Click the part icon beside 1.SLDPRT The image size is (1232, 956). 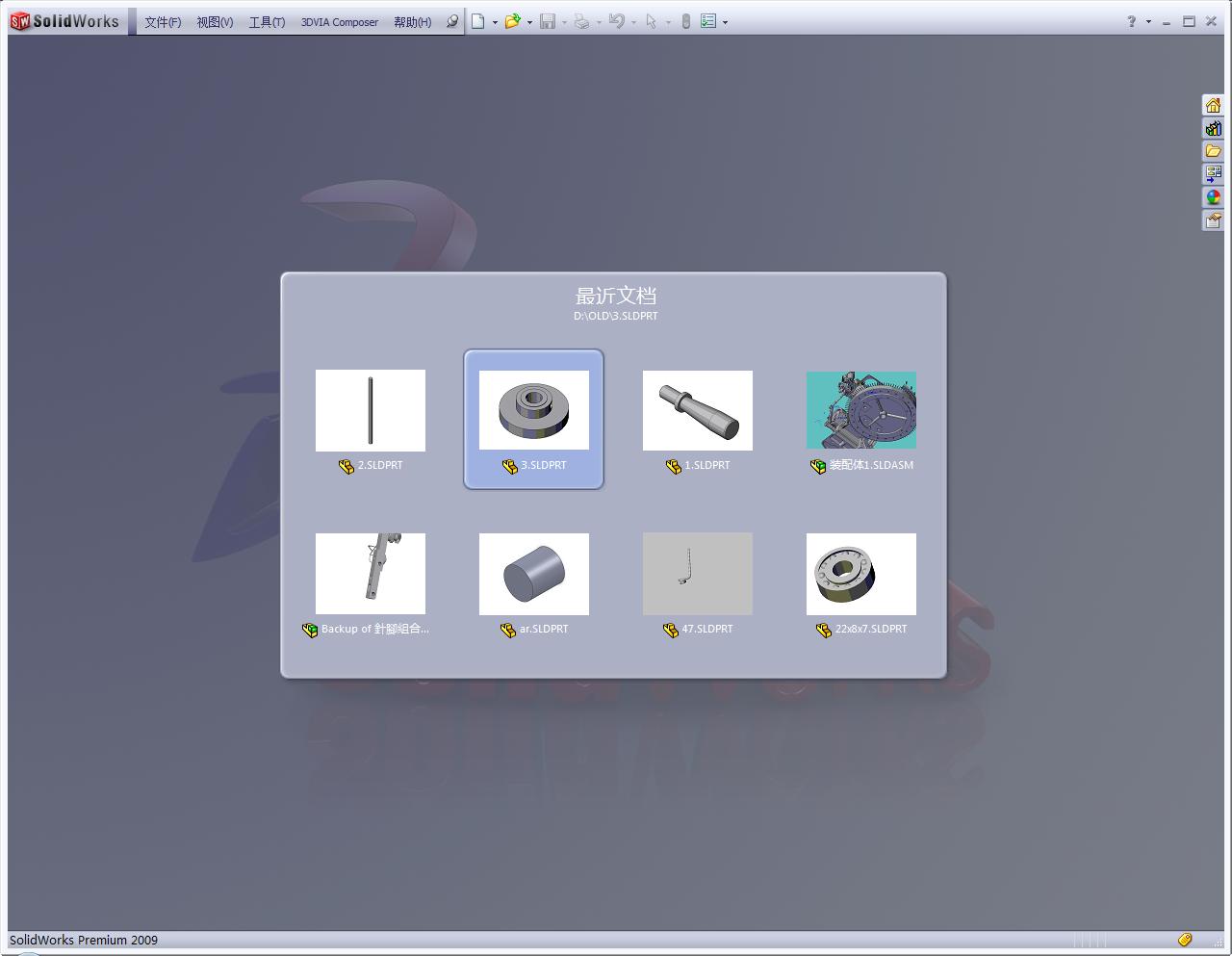point(674,466)
